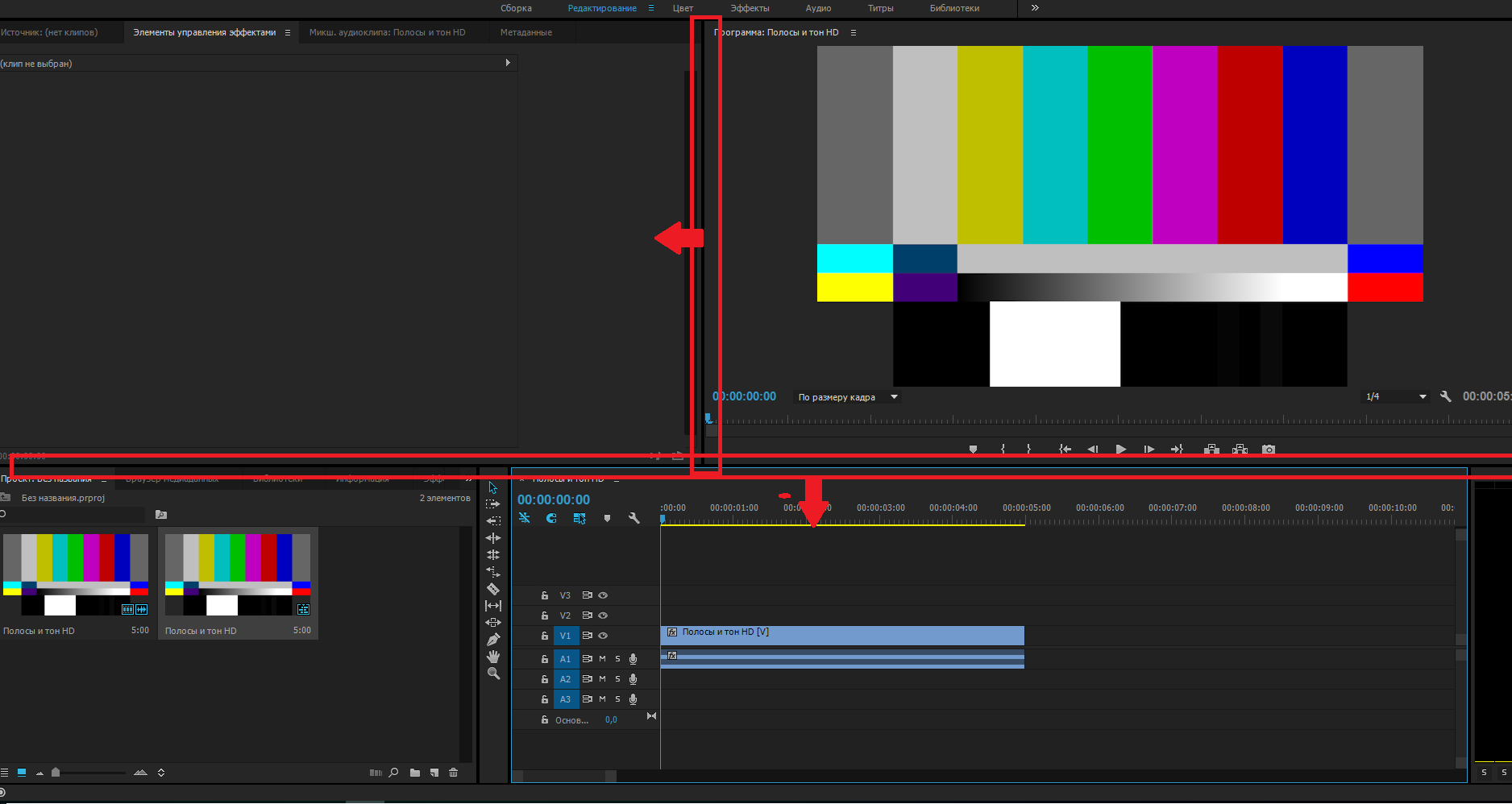
Task: Open the workspace overflow chevron menu
Action: click(x=1035, y=8)
